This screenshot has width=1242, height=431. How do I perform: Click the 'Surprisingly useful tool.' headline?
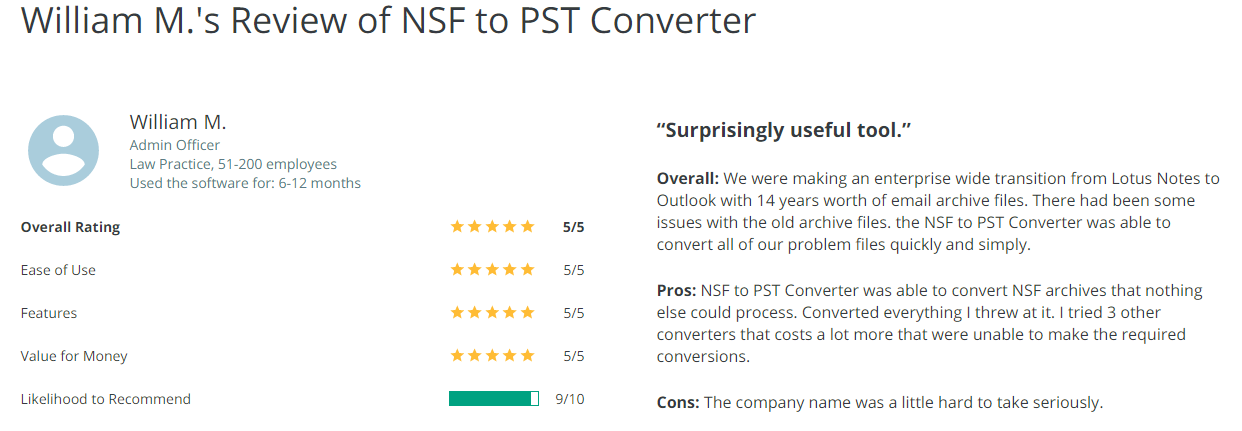pos(784,130)
